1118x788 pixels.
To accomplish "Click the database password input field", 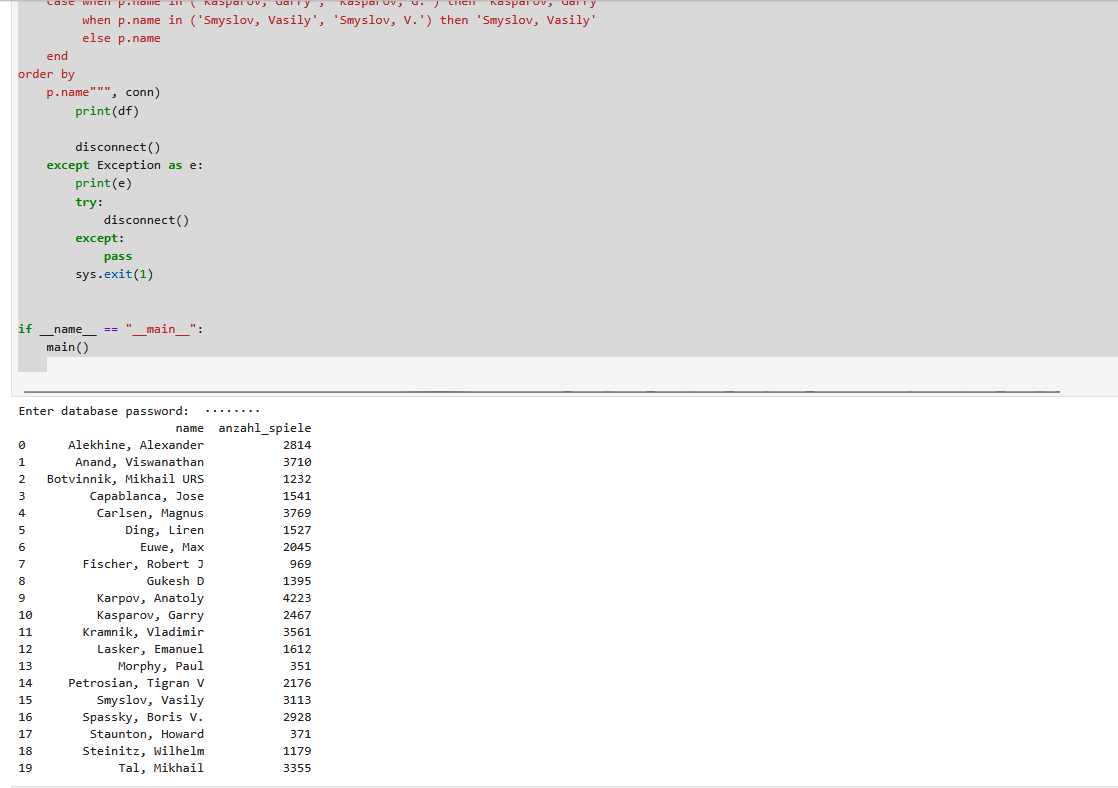I will 232,411.
